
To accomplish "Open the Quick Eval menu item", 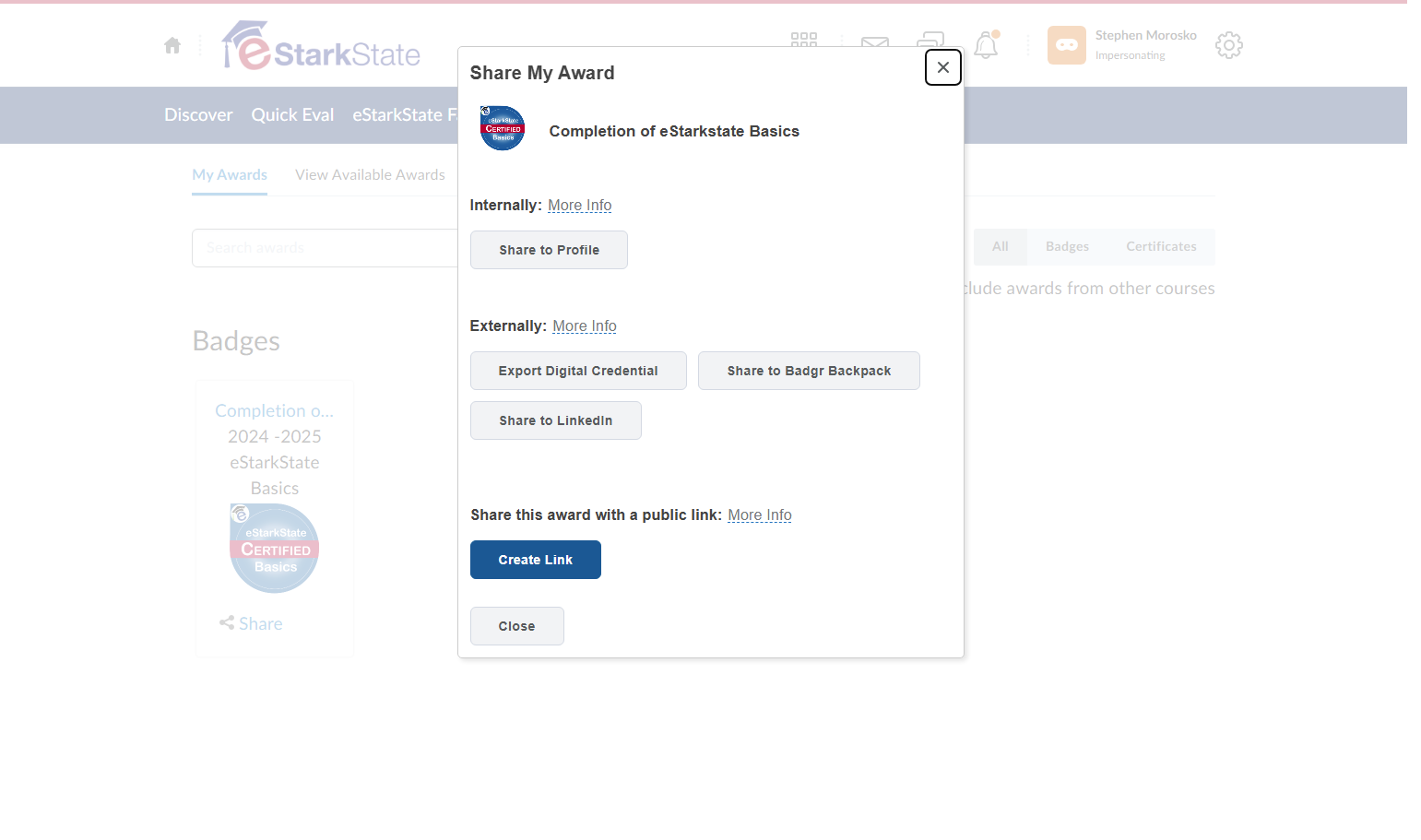I will pyautogui.click(x=292, y=114).
